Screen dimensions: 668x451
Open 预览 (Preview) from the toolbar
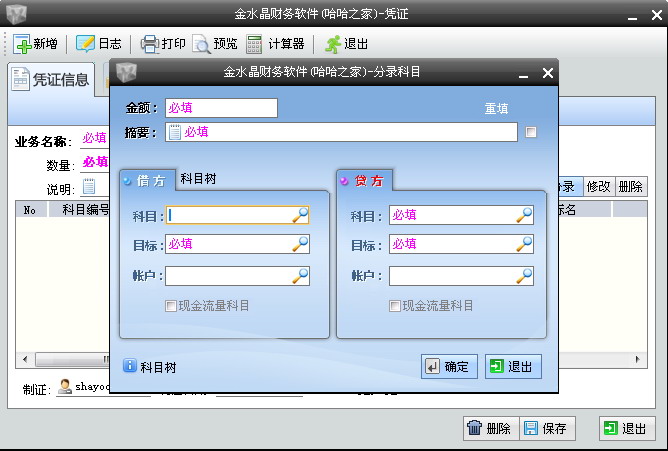point(214,44)
